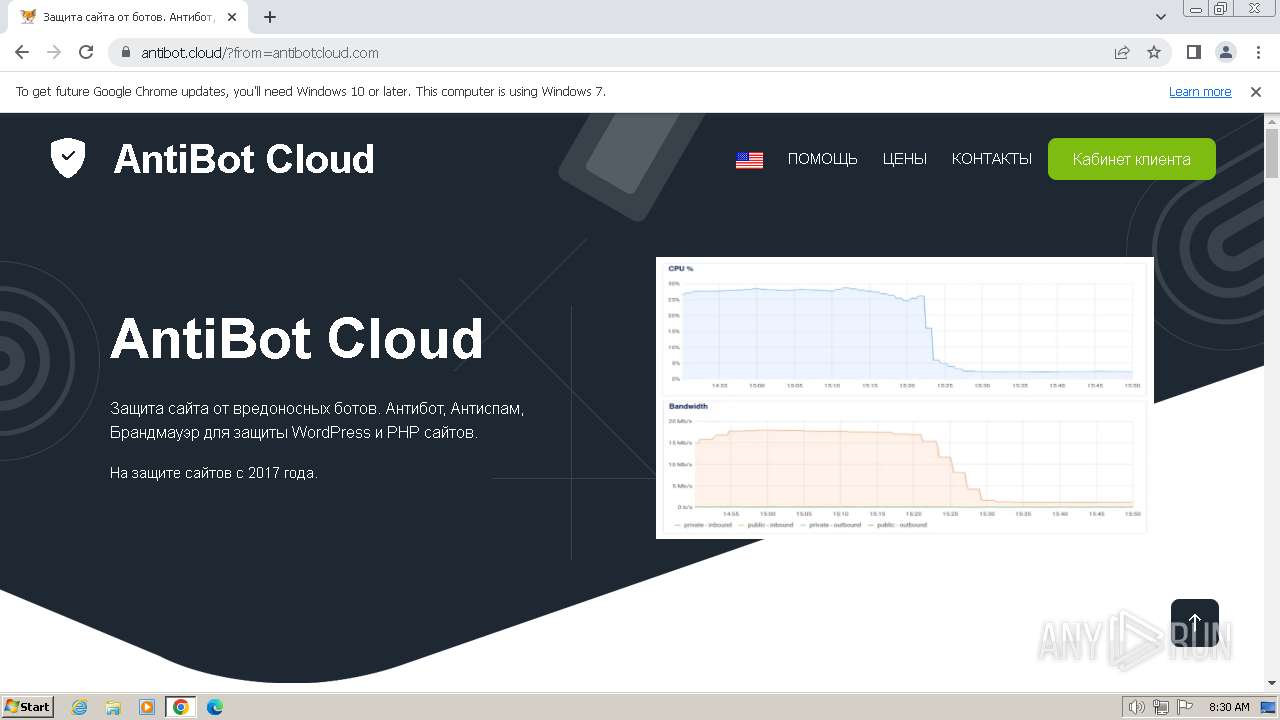Click the Chrome taskbar icon
The height and width of the screenshot is (720, 1280).
point(181,707)
